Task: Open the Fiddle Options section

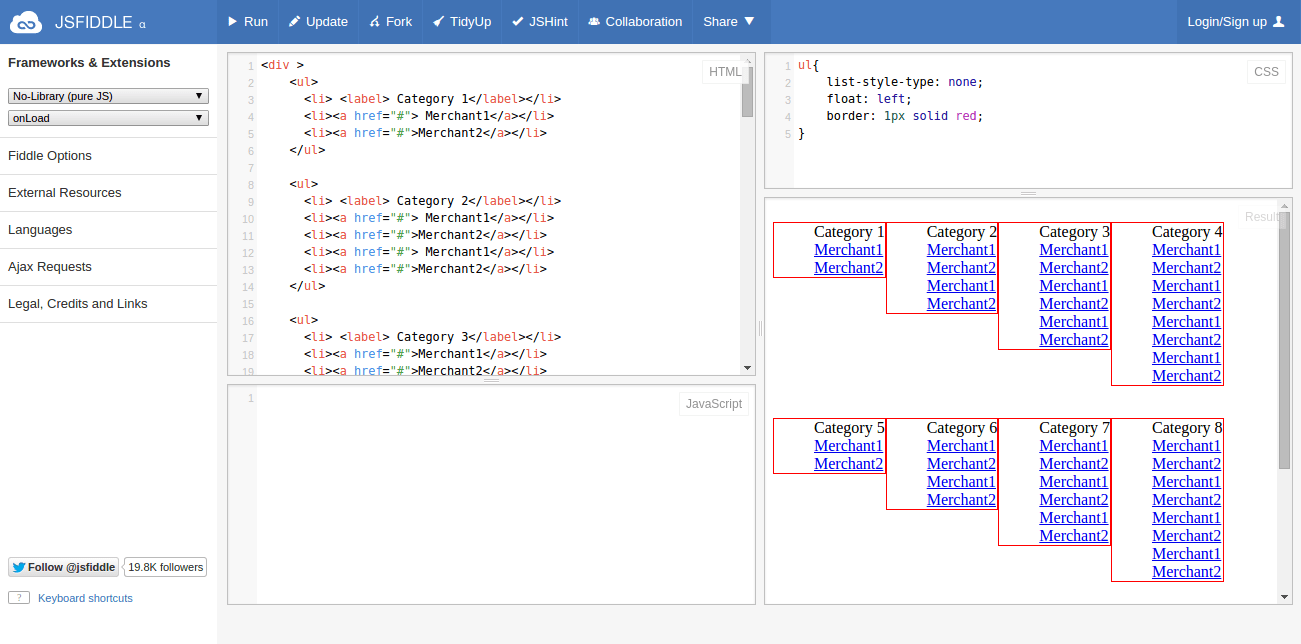Action: click(49, 155)
